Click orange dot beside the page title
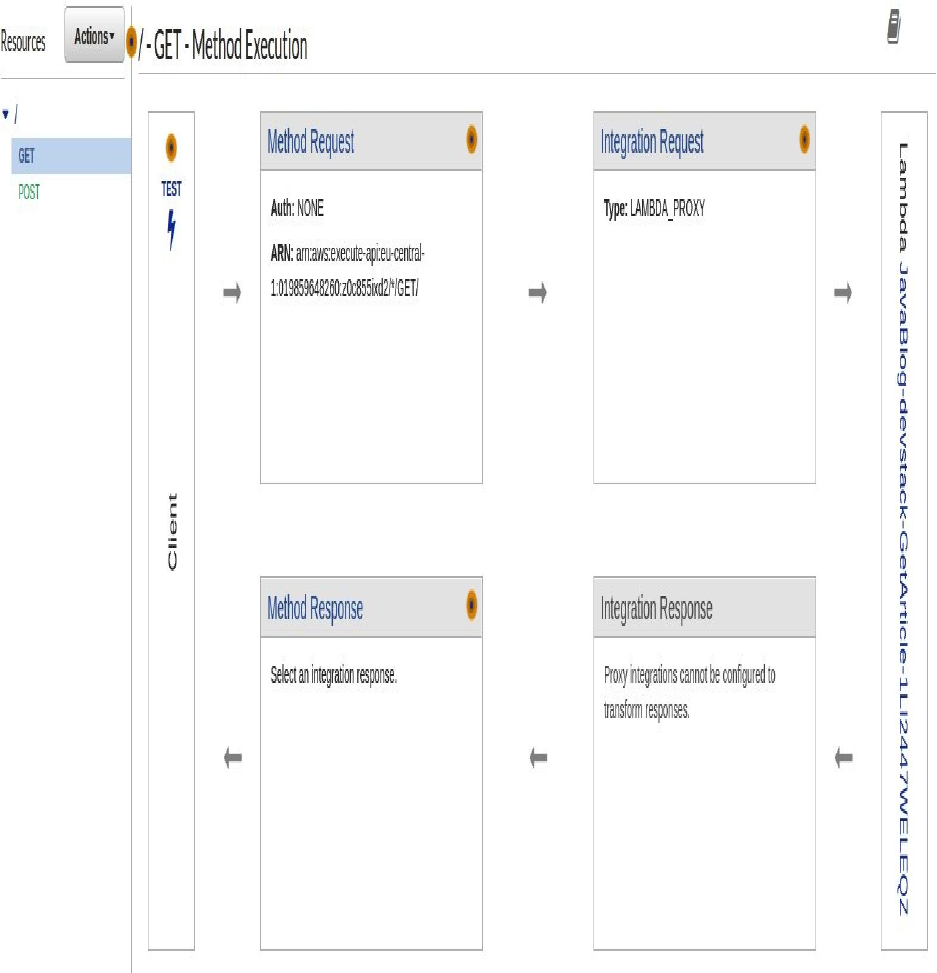 (132, 44)
